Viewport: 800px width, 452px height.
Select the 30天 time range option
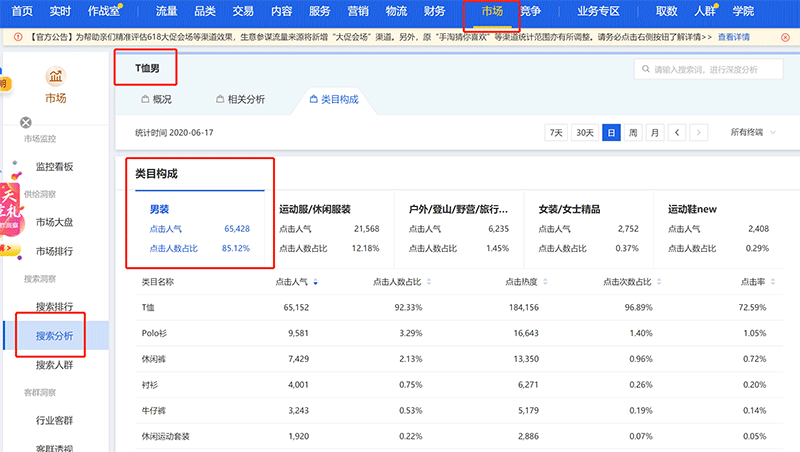coord(584,132)
